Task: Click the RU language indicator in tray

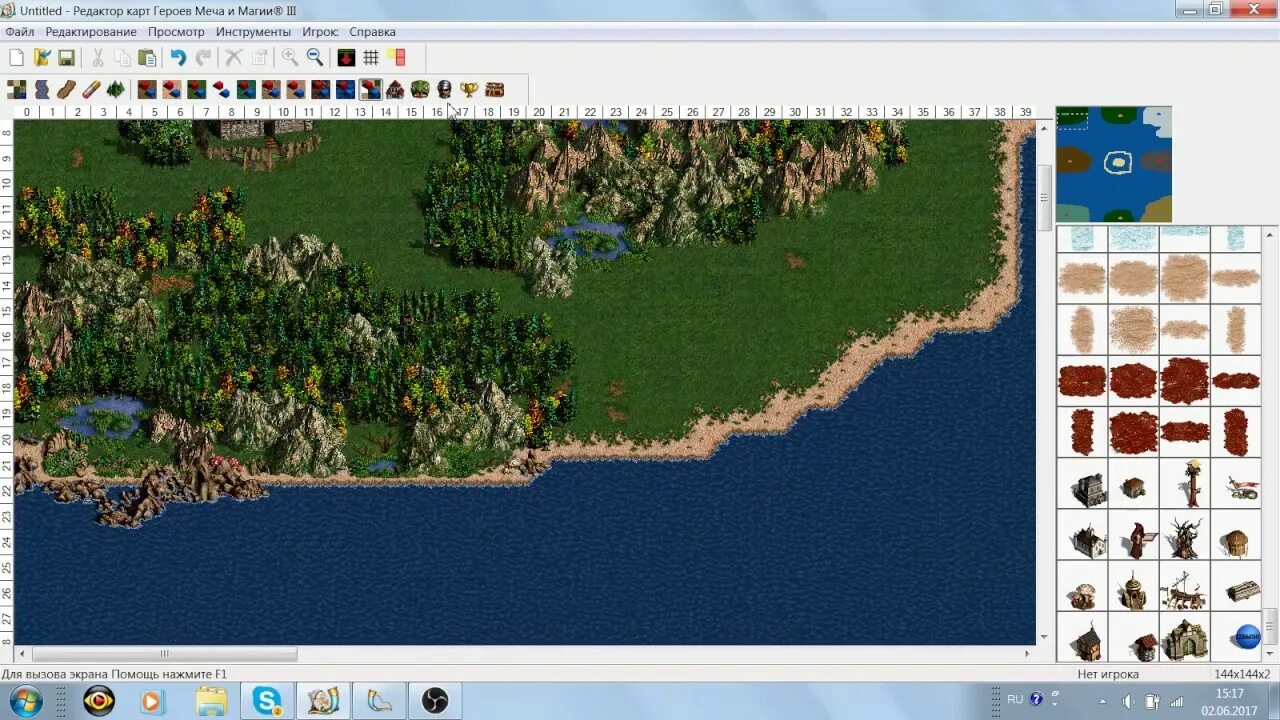Action: point(1015,700)
